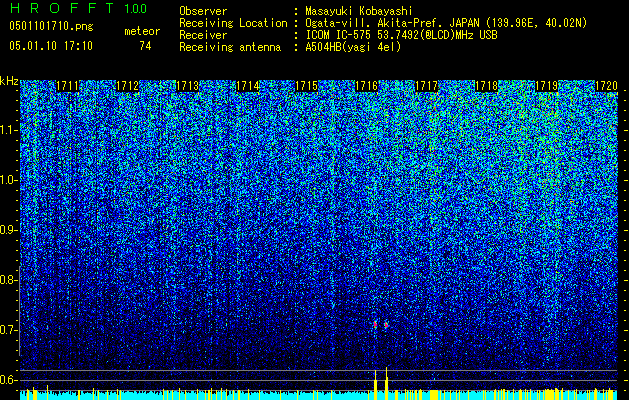The height and width of the screenshot is (400, 629).
Task: Click observer name Masayuki Kobayashi
Action: click(x=359, y=11)
